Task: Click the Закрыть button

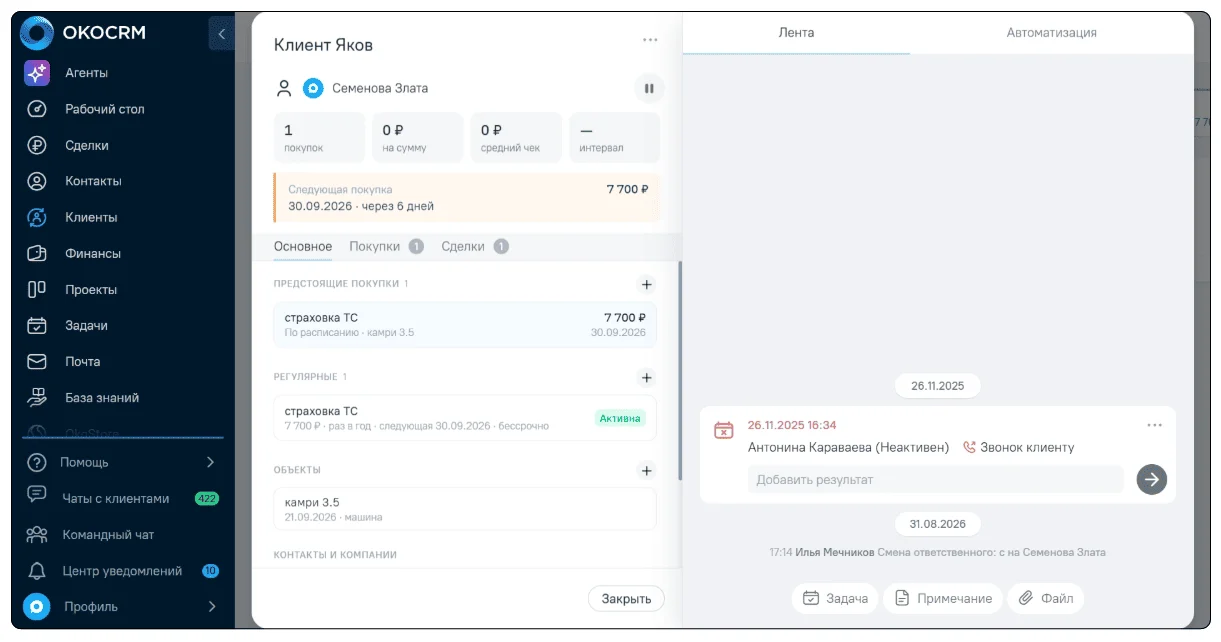Action: tap(626, 599)
